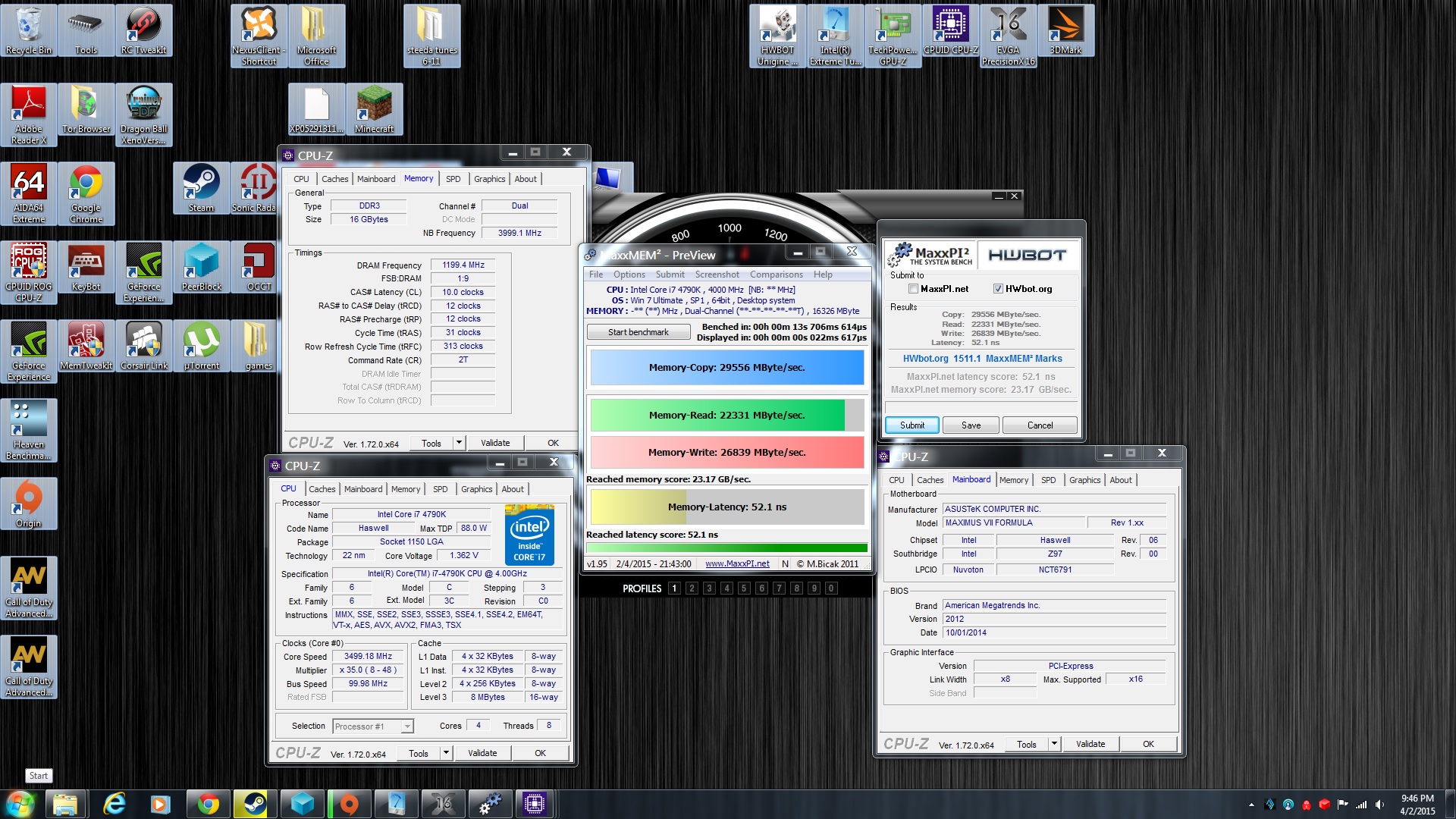Check the MaxxPI.net submit checkbox

[913, 289]
